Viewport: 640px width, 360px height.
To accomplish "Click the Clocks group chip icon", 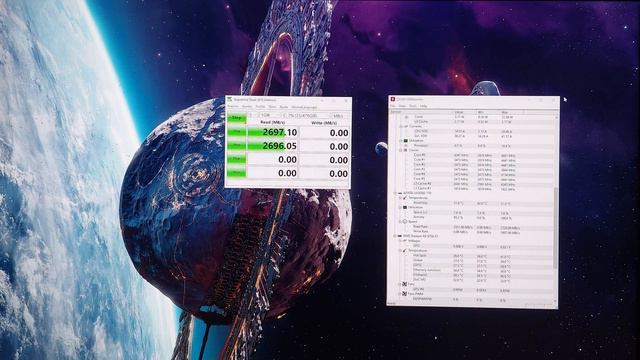I will tap(405, 150).
